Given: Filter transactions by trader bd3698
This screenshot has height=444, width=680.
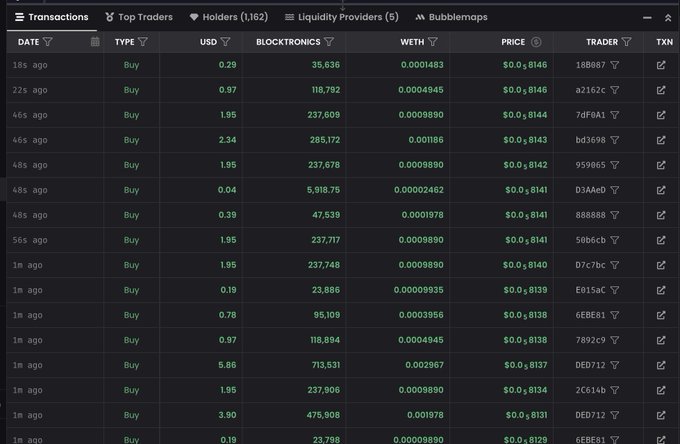Looking at the screenshot, I should click(615, 140).
